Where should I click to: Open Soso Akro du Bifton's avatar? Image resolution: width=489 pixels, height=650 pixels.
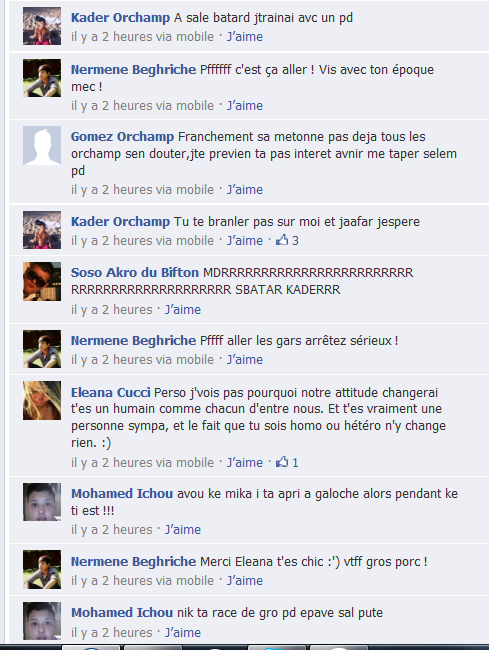tap(42, 281)
